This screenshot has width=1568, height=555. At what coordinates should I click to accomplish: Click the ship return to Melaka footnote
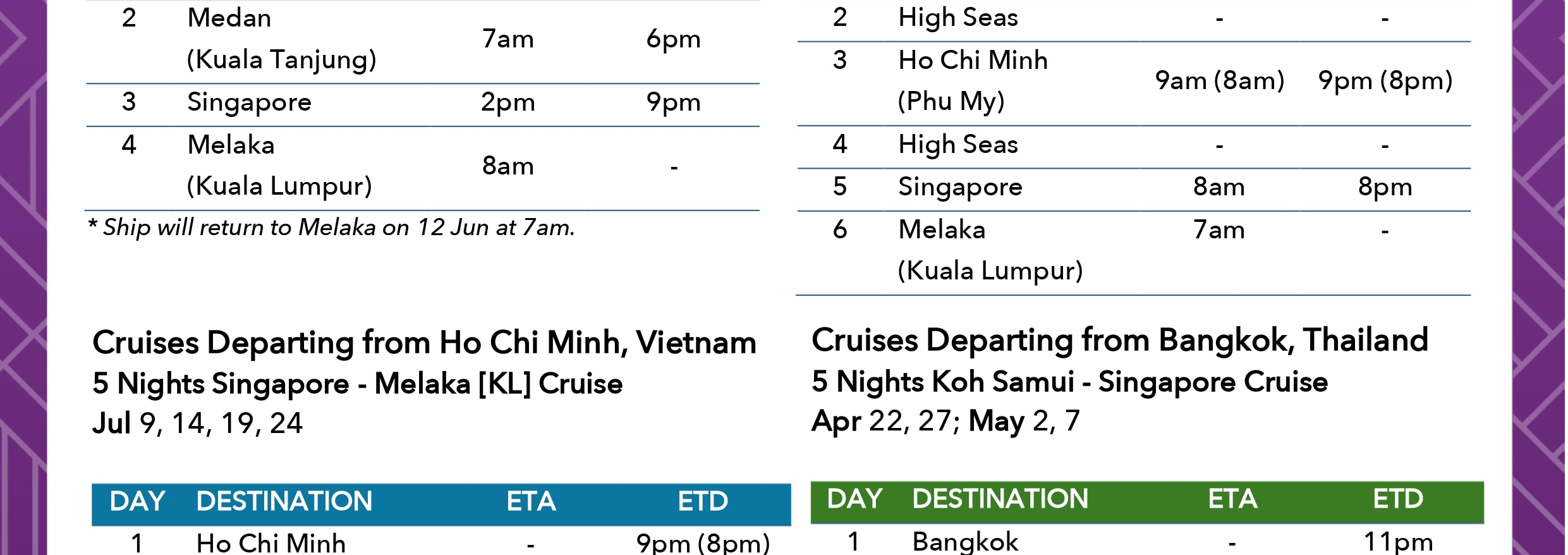pyautogui.click(x=331, y=228)
